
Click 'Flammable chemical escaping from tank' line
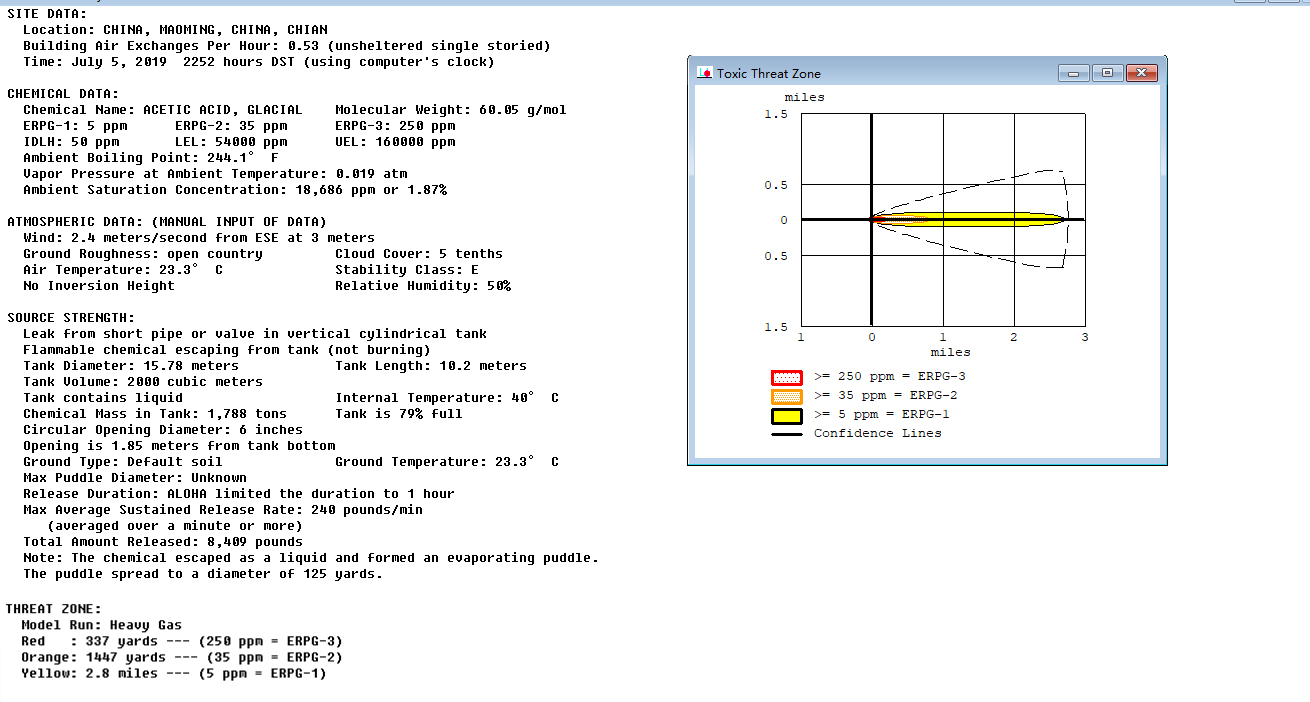[x=227, y=350]
